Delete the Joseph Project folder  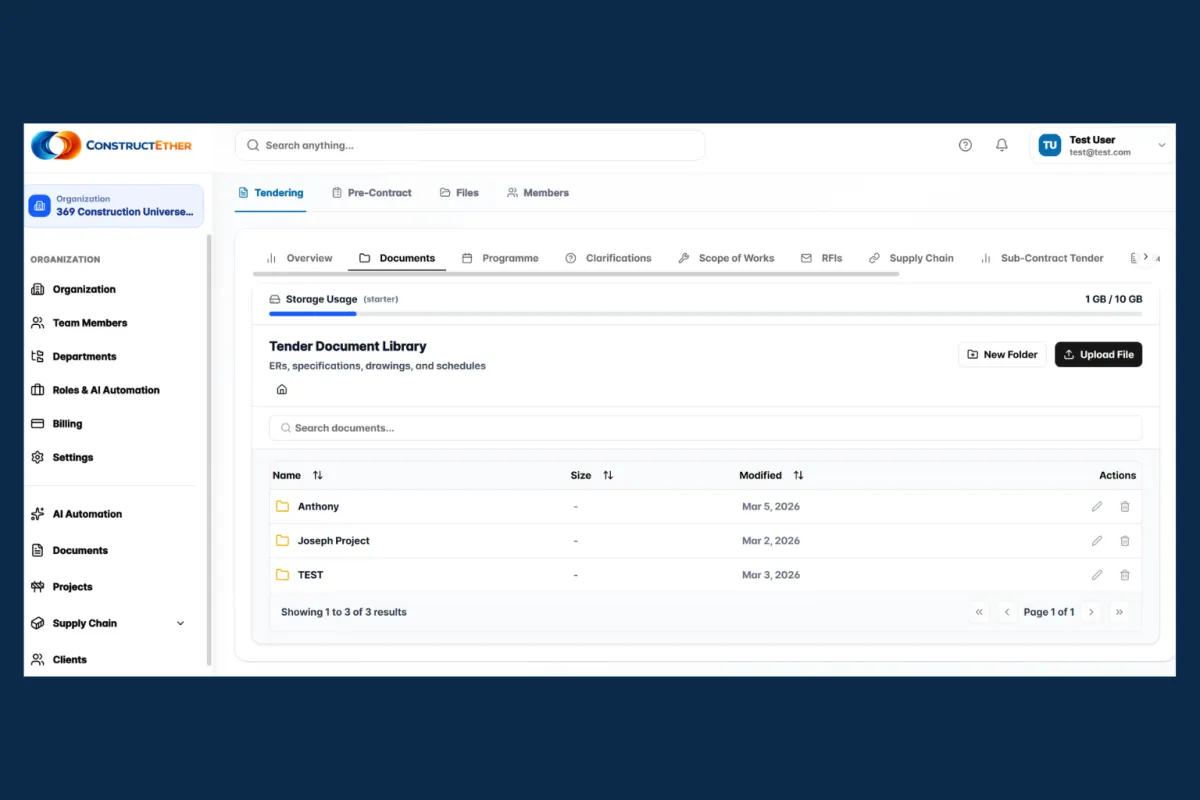(1125, 541)
